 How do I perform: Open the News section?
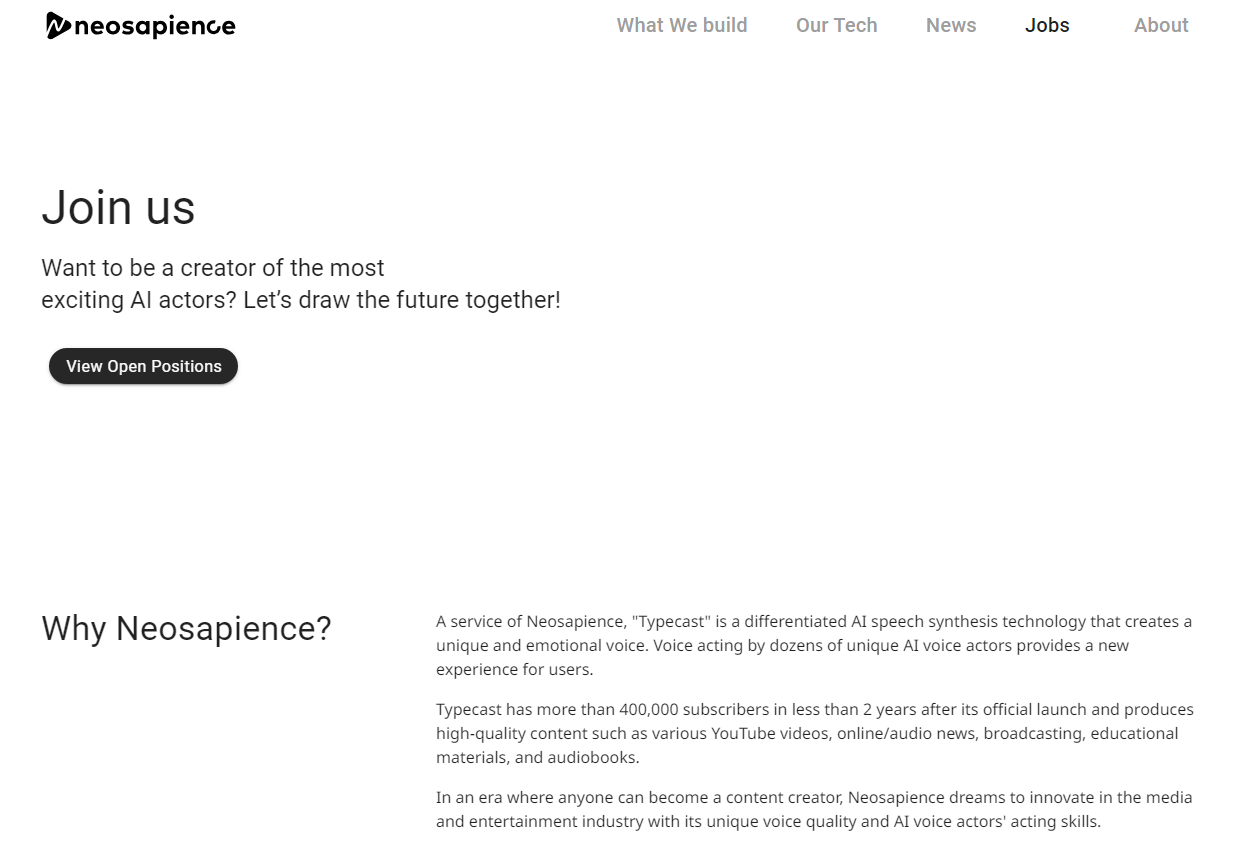coord(951,25)
